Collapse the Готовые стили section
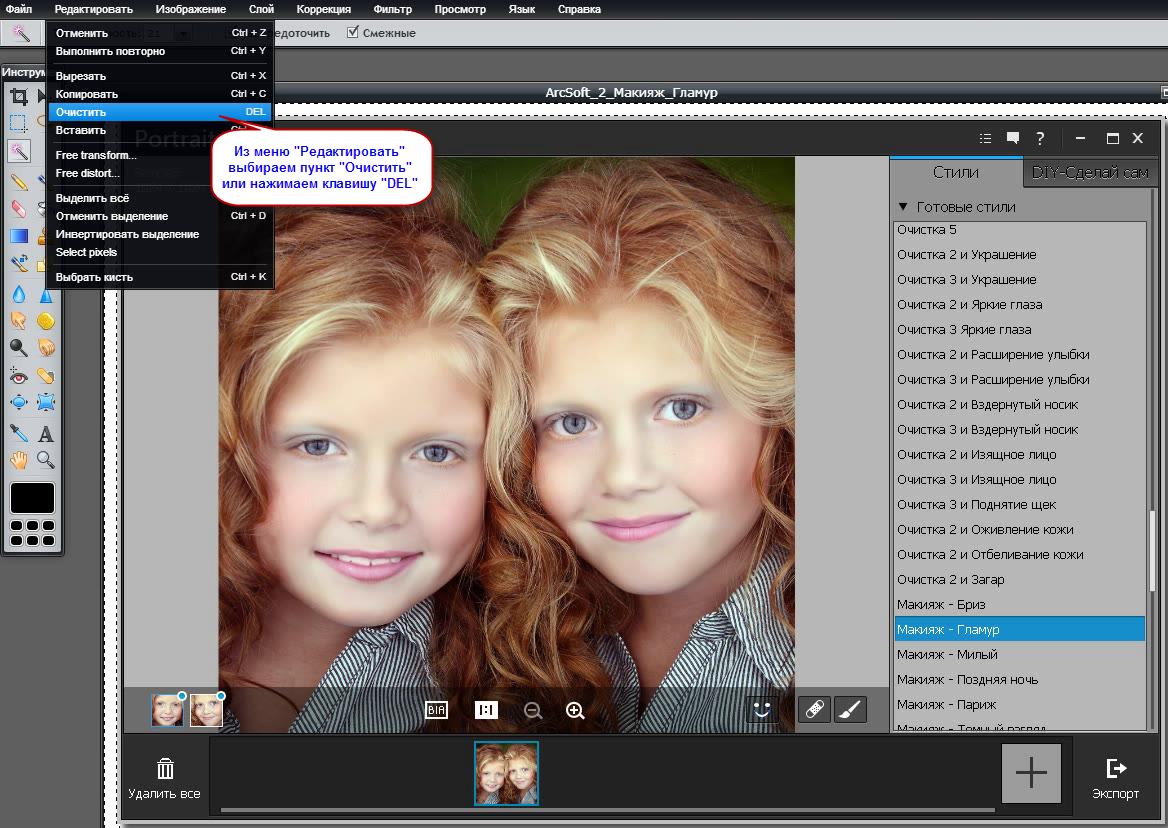 (903, 207)
